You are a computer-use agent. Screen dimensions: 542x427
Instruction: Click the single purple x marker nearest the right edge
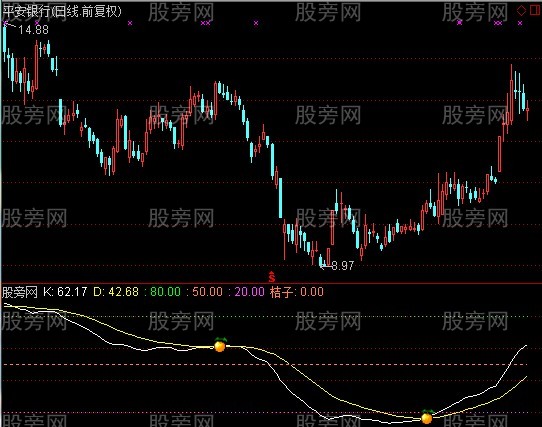click(520, 23)
